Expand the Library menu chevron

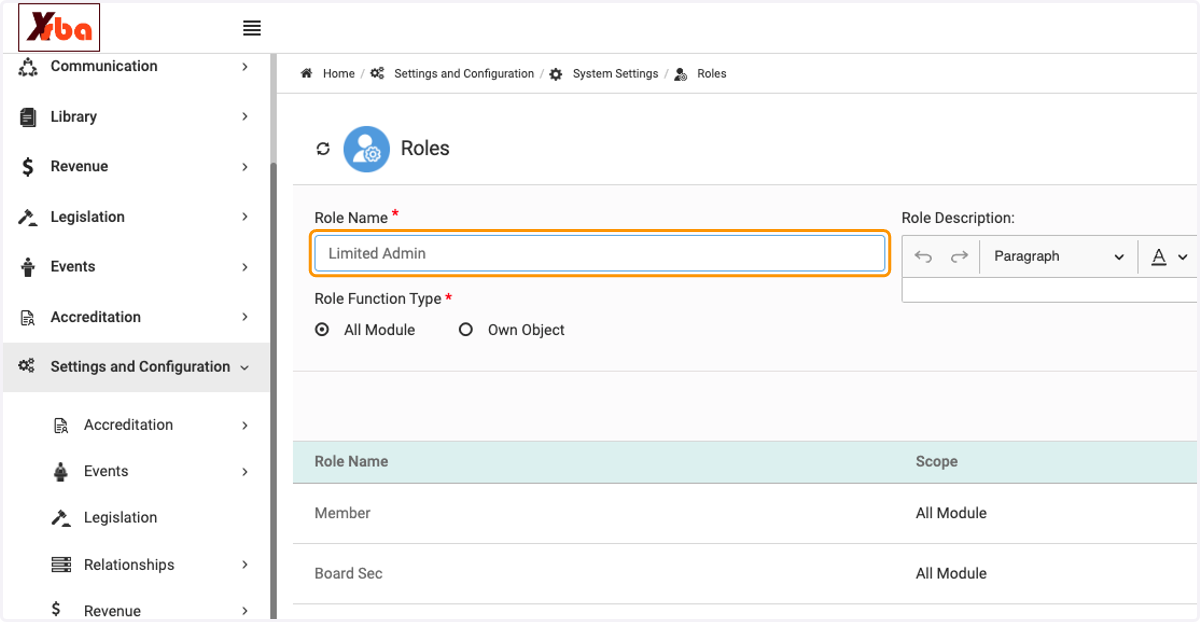[245, 117]
